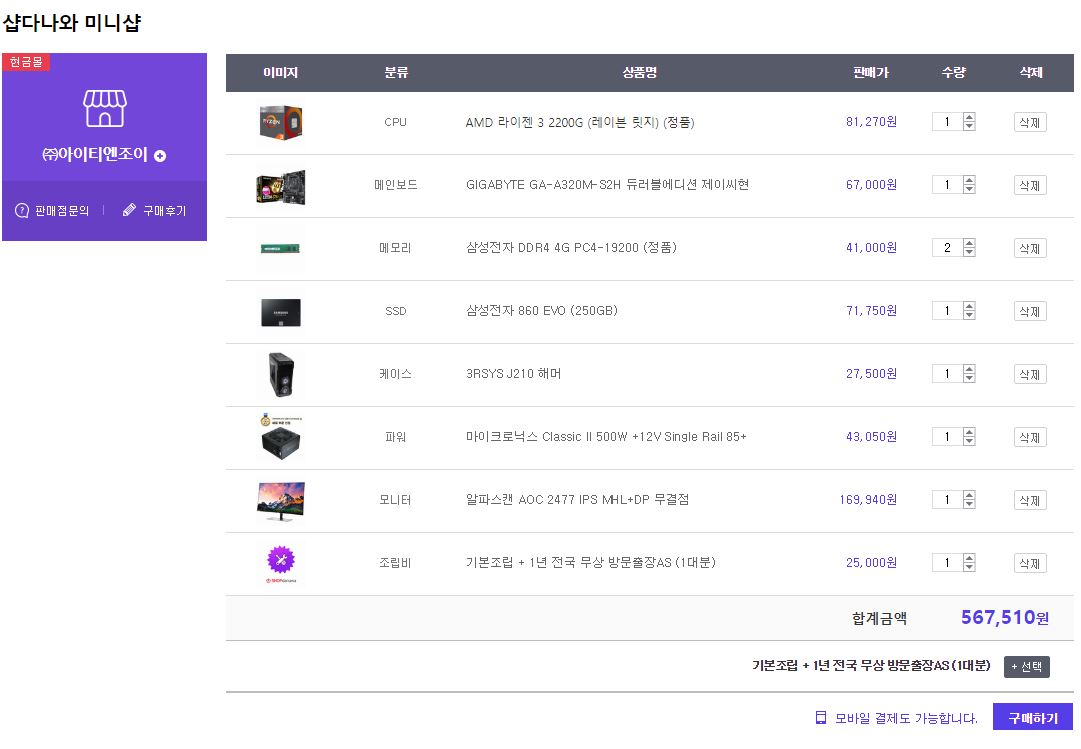Delete the AMD 라이젠 3 2200G item

tap(1030, 122)
